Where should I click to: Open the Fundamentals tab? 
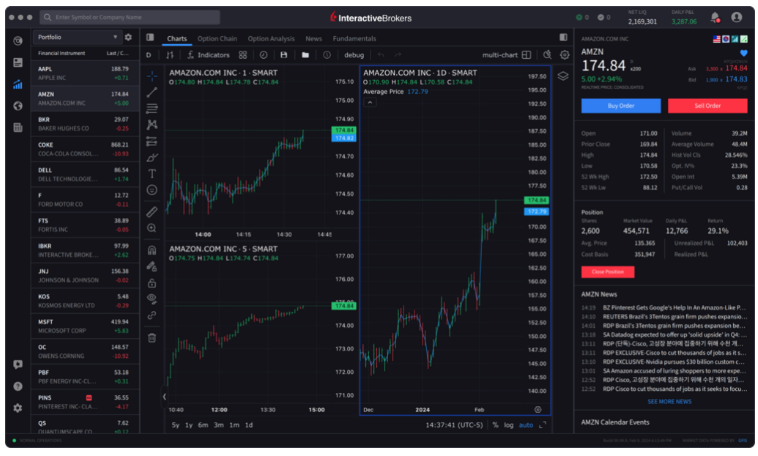354,38
